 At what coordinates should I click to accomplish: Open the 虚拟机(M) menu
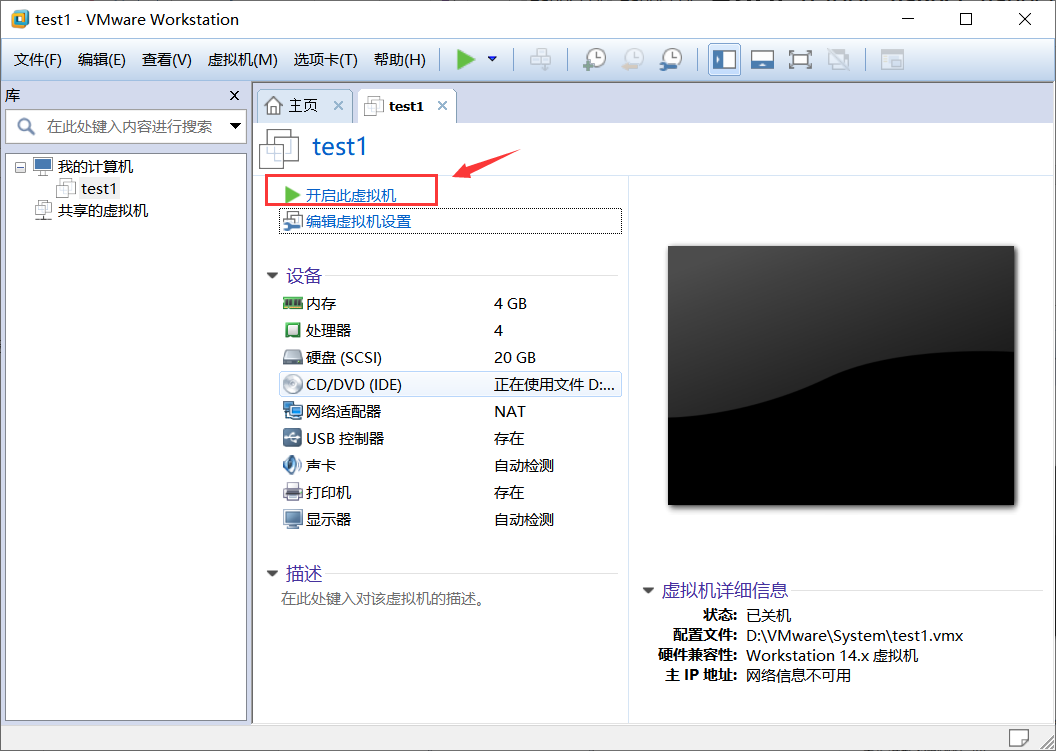pyautogui.click(x=242, y=60)
